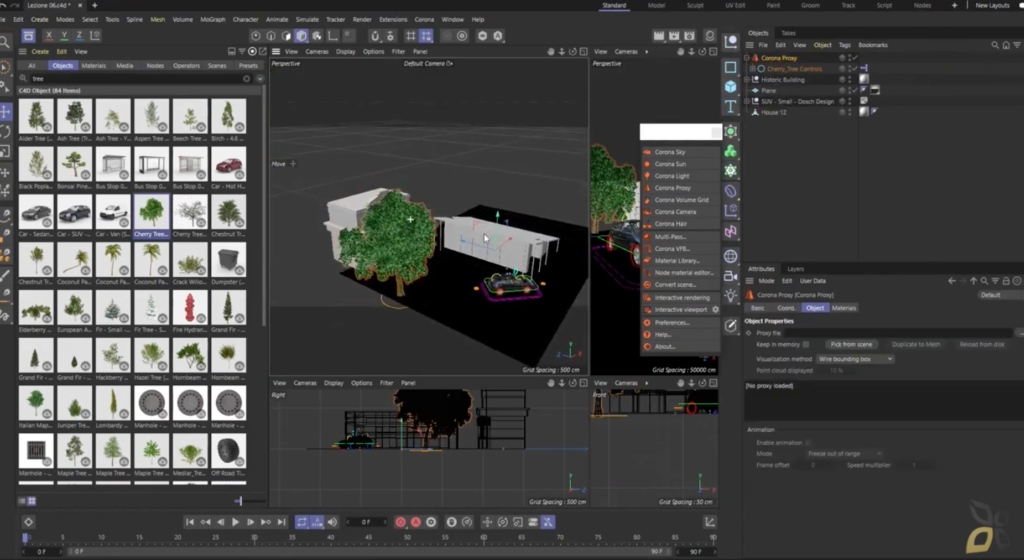Screen dimensions: 1024x560
Task: Click the gear next to Interactive viewport
Action: coord(715,309)
